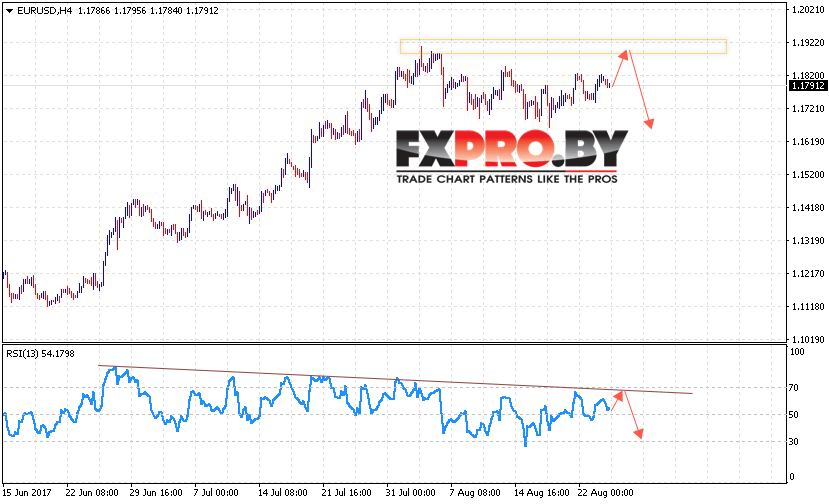Click the RSI scale value 70
Viewport: 829px width, 504px height.
(794, 388)
